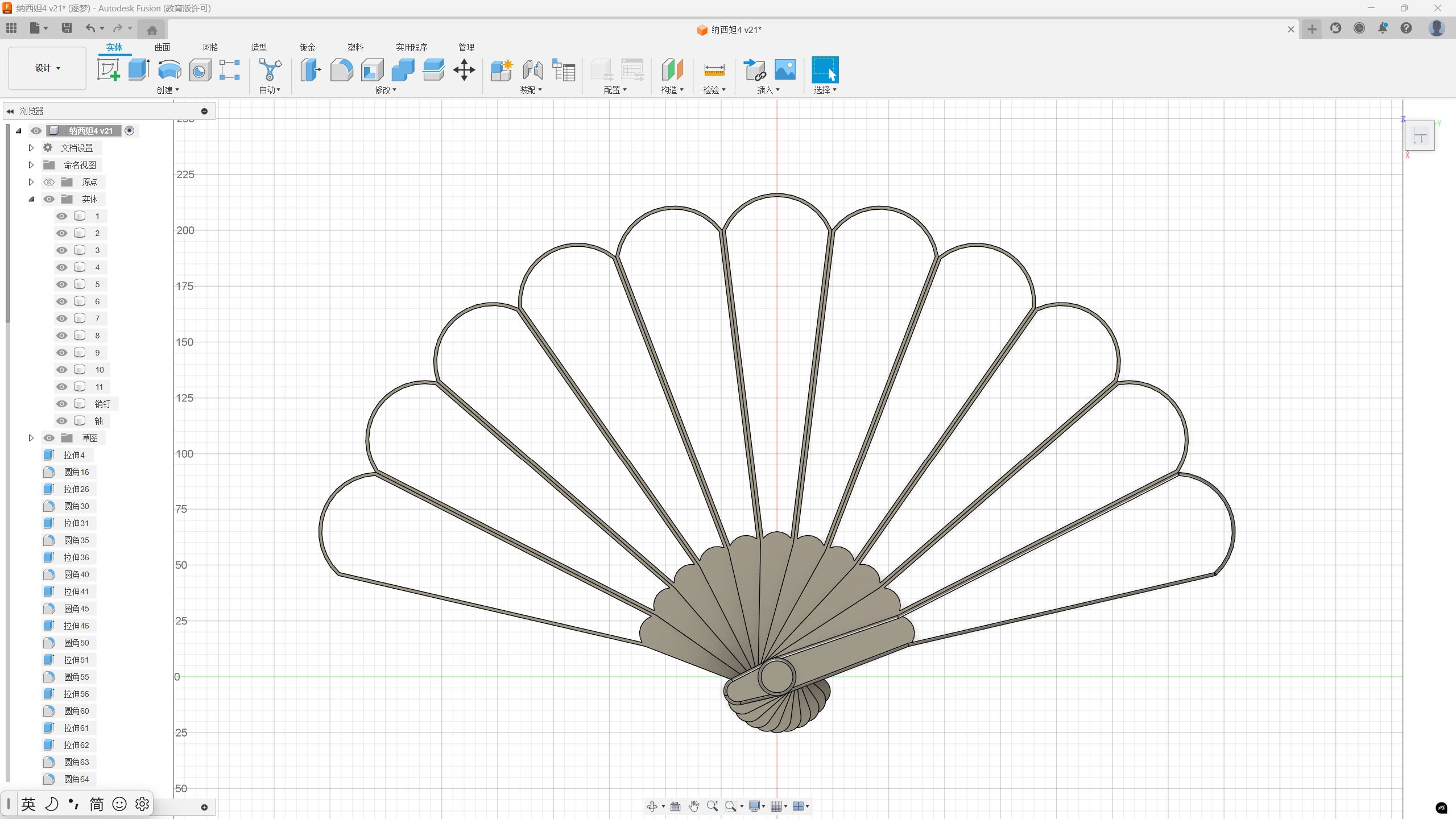Toggle visibility of the 销钉 body

[62, 404]
